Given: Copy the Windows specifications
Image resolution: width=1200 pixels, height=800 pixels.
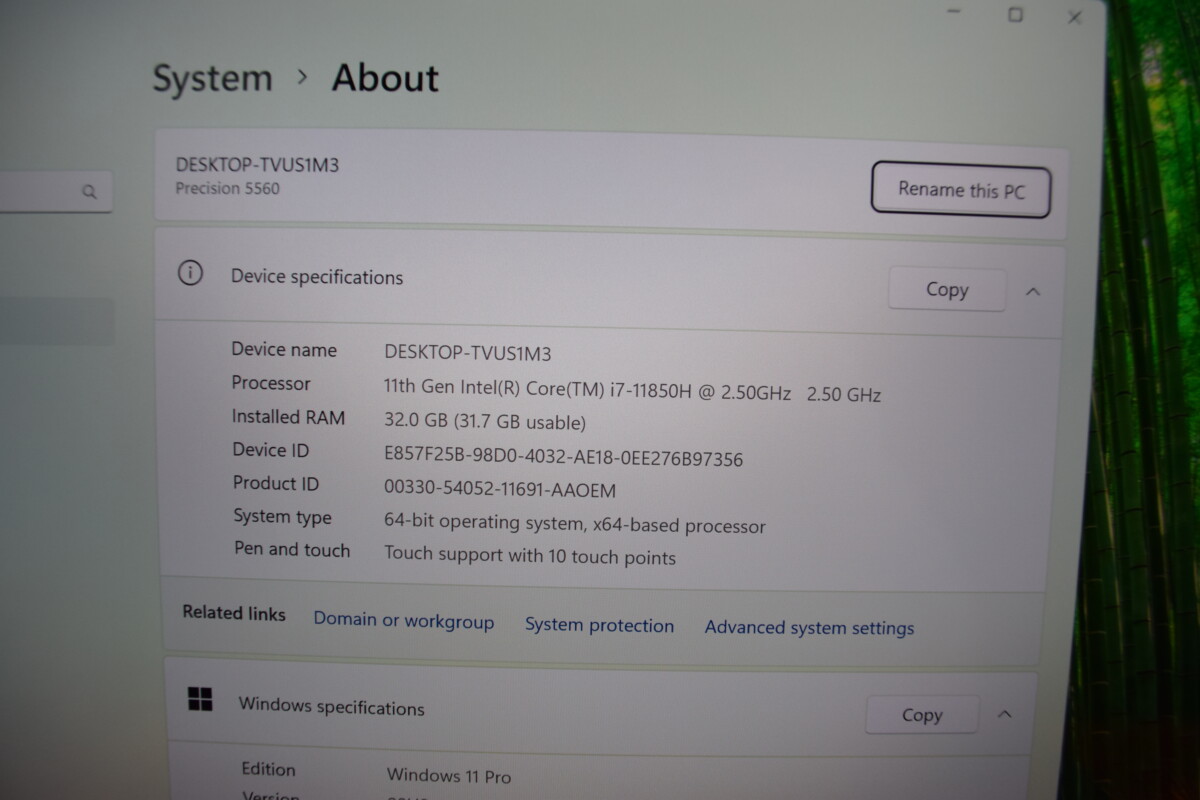Looking at the screenshot, I should tap(921, 715).
